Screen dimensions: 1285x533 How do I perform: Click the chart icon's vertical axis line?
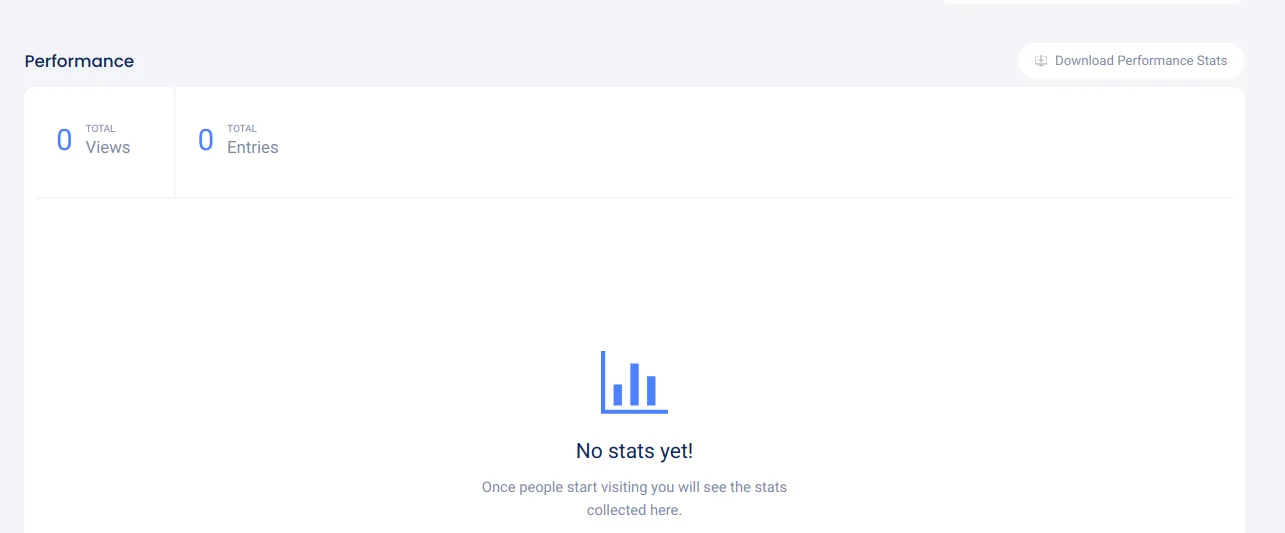pyautogui.click(x=603, y=380)
